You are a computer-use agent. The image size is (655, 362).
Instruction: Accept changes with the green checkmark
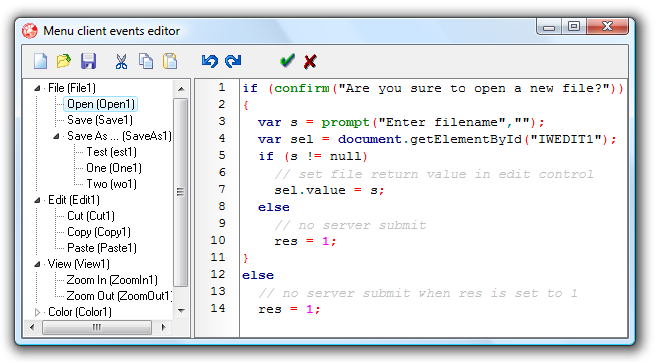(287, 61)
